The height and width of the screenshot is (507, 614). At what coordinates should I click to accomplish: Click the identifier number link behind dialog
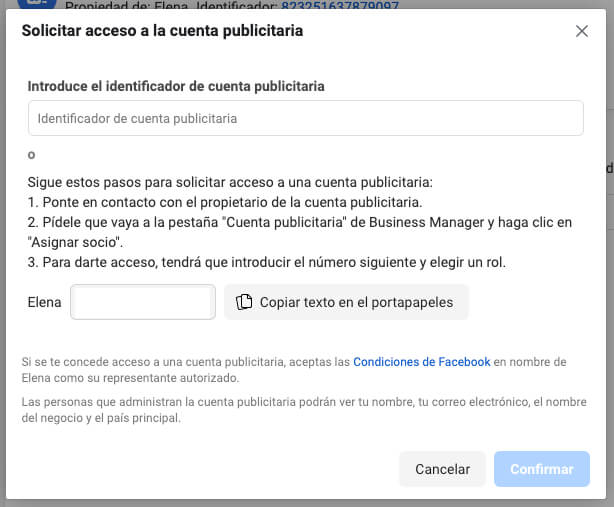(x=340, y=5)
